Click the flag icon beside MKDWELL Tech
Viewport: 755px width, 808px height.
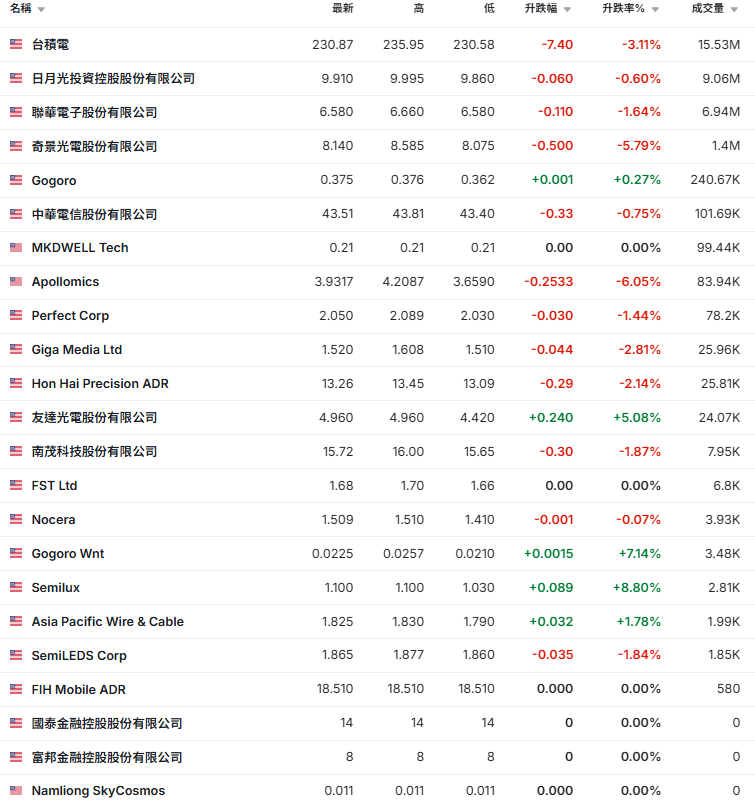[16, 248]
